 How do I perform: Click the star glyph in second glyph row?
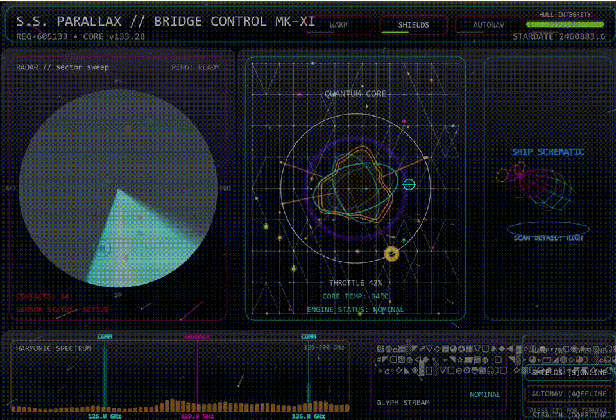(460, 359)
